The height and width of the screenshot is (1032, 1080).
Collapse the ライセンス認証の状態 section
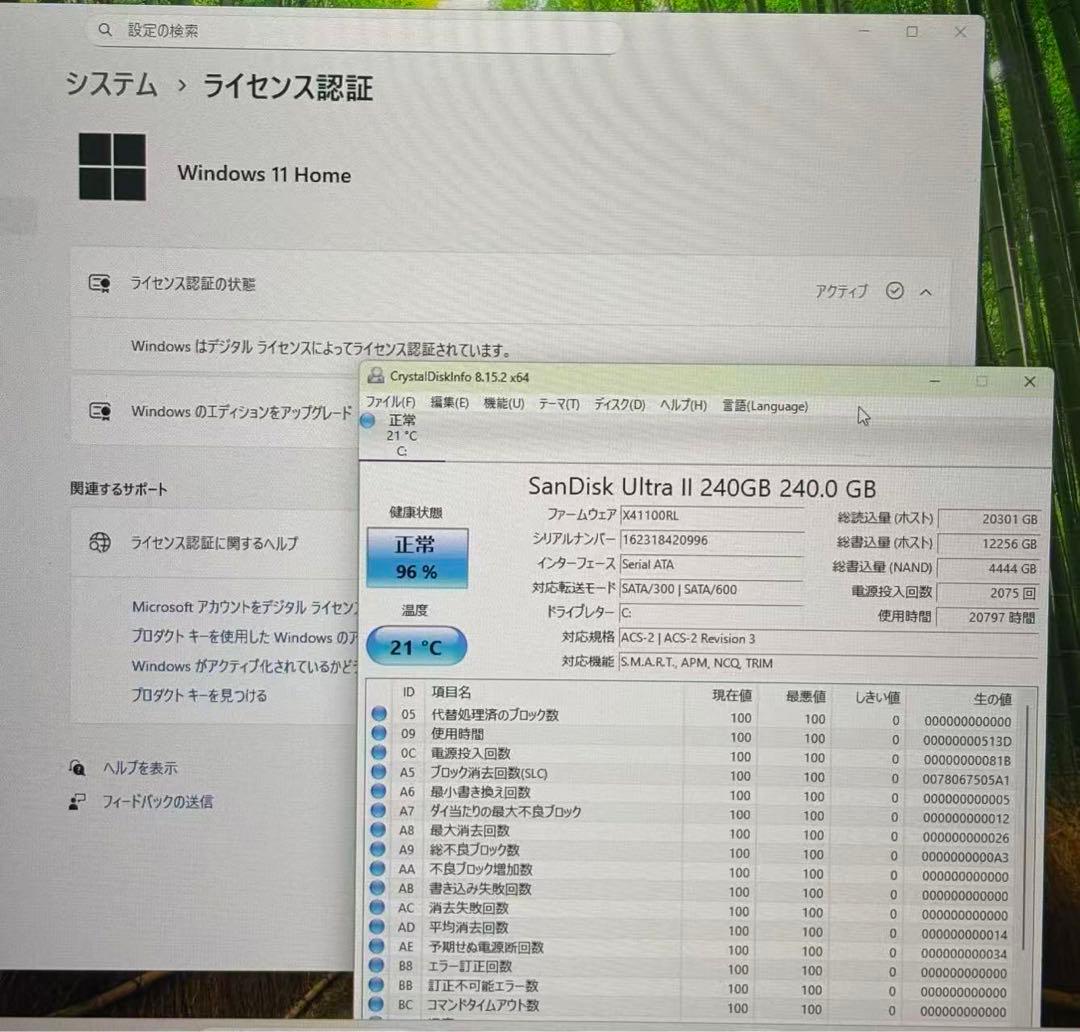click(925, 291)
